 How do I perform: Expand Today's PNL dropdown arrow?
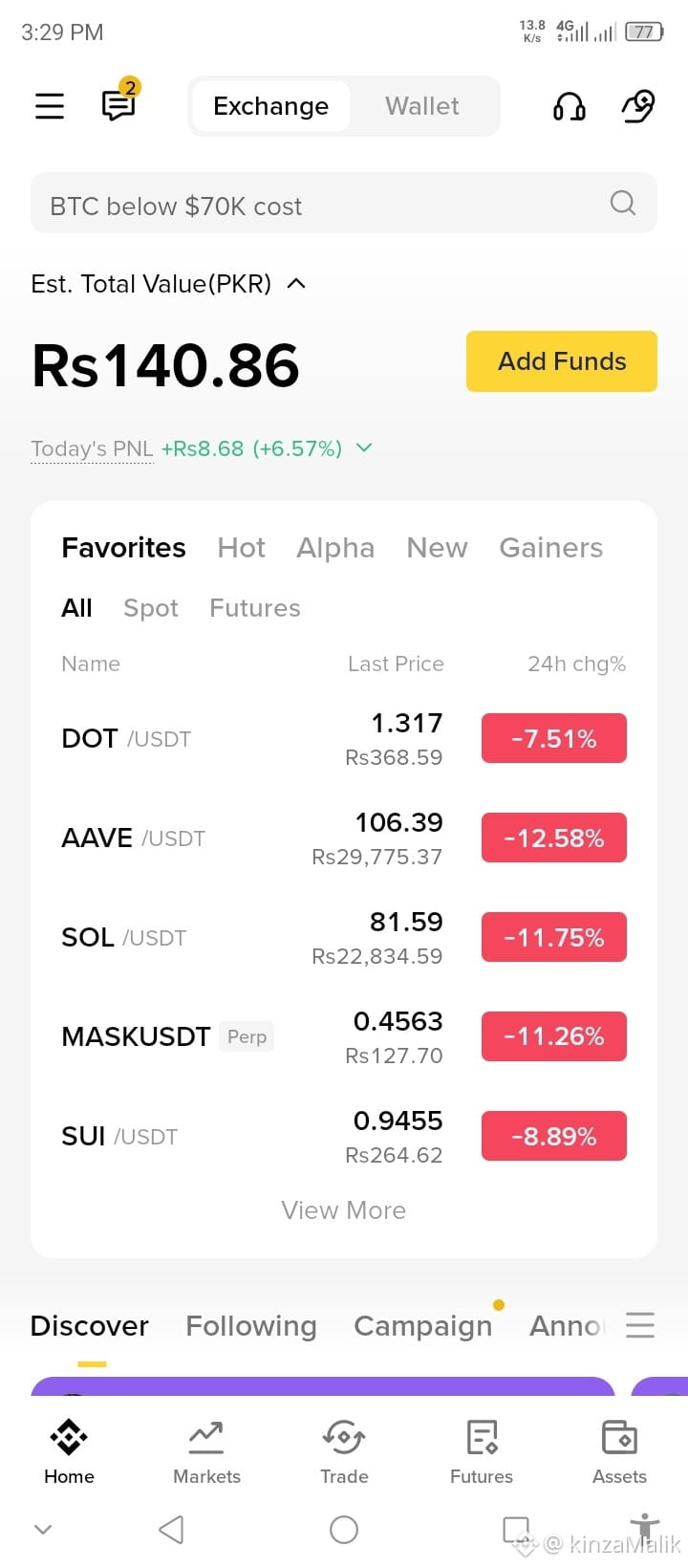[364, 447]
